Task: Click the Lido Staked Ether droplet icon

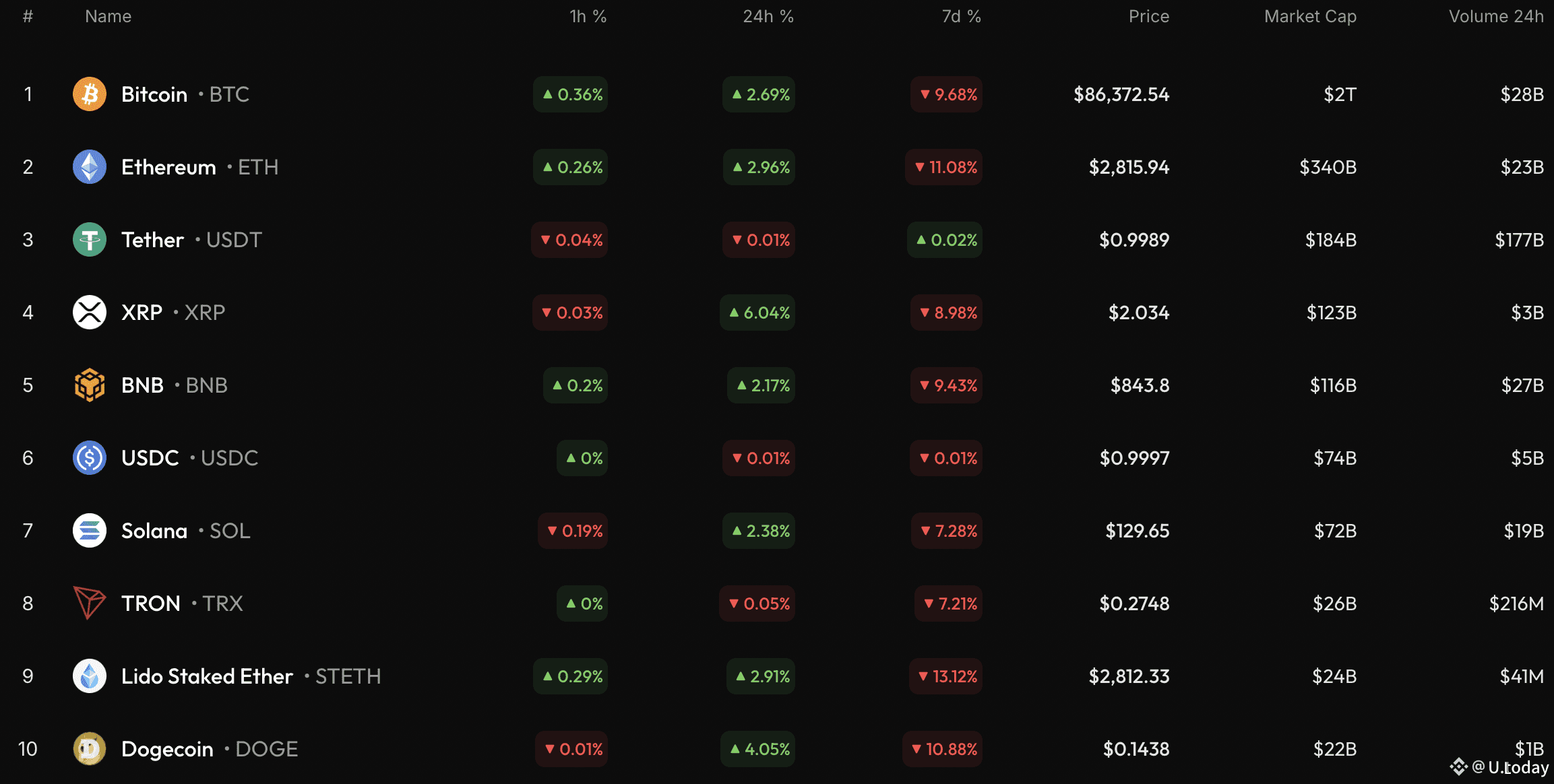Action: coord(89,676)
